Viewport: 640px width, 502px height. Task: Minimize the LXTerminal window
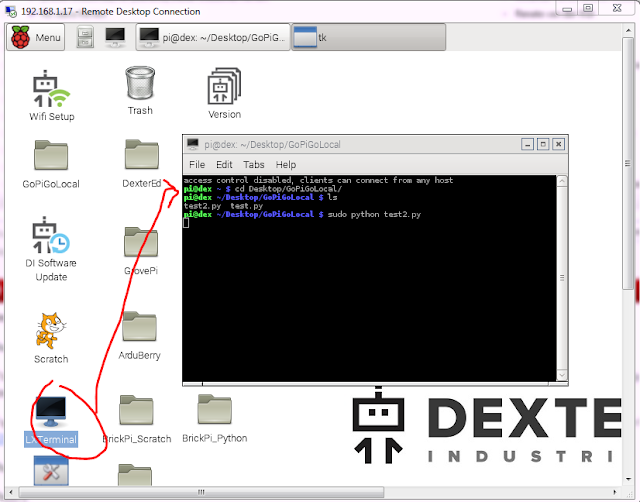pyautogui.click(x=527, y=144)
